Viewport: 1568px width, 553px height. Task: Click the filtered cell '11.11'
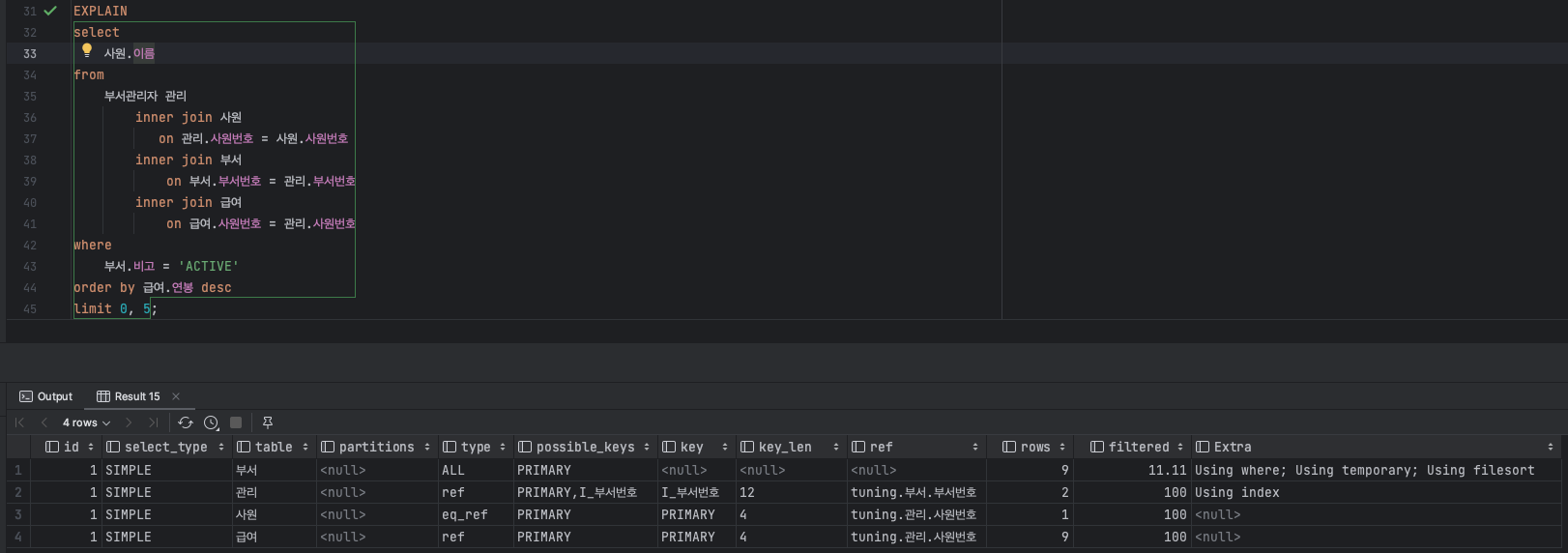1131,470
